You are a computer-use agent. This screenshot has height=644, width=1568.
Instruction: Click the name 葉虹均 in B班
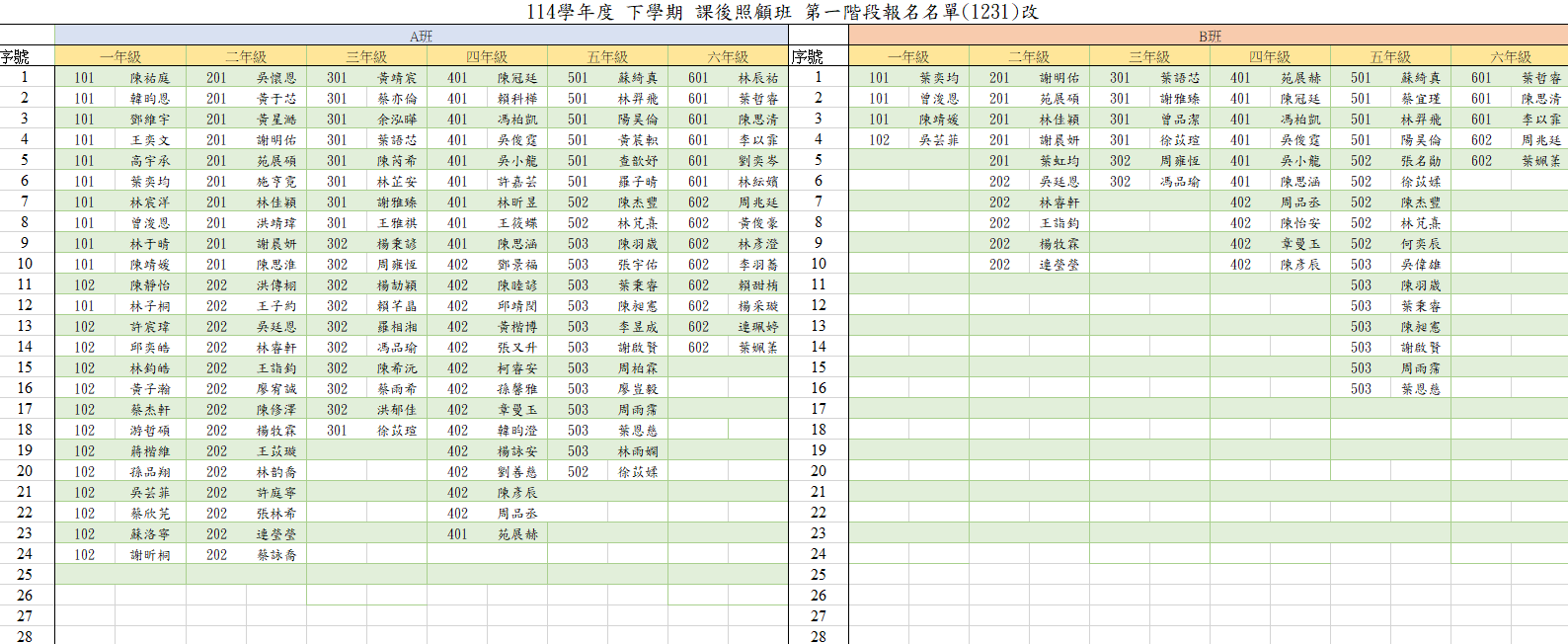[x=1059, y=161]
